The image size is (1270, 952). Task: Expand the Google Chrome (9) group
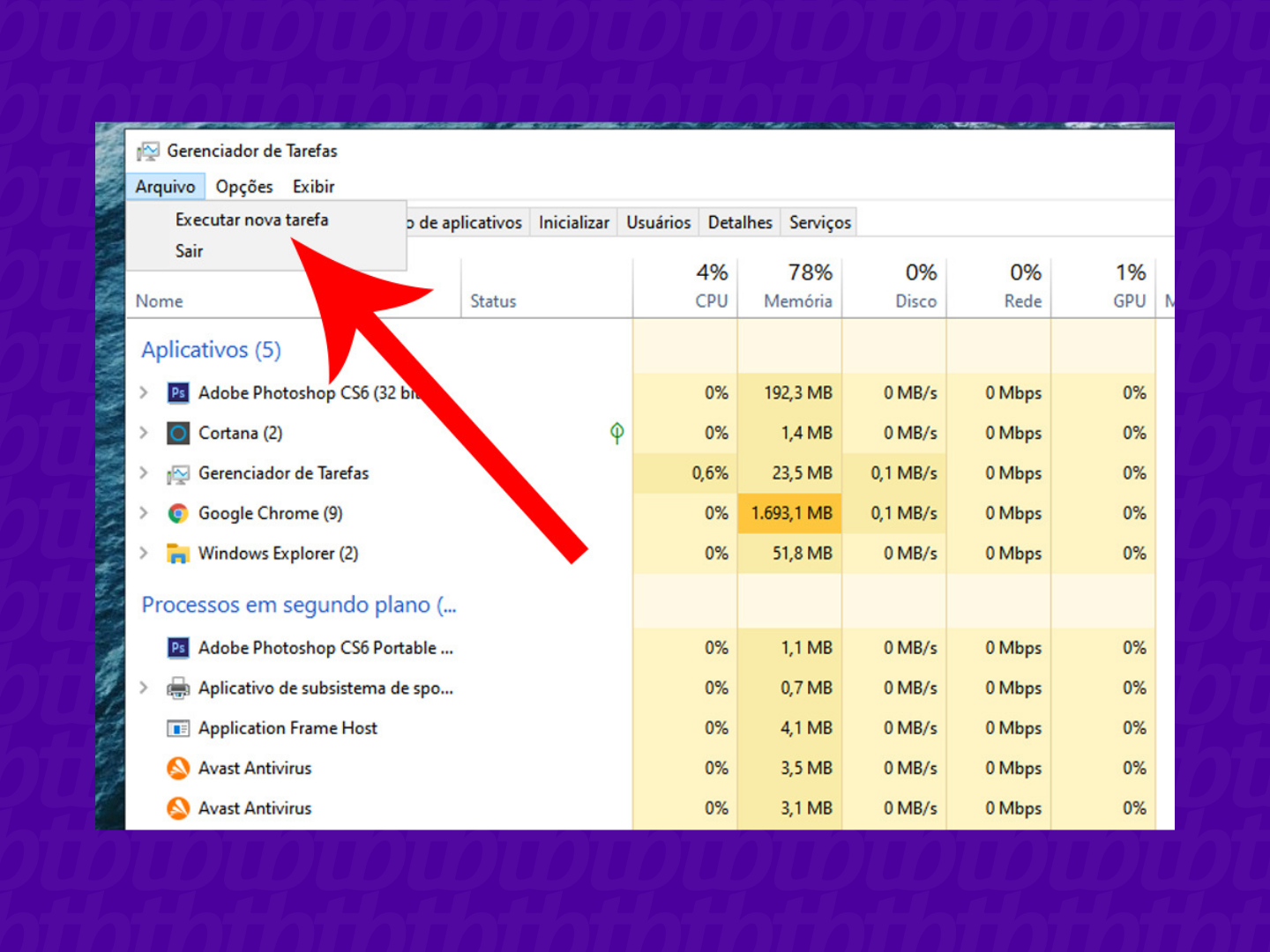pyautogui.click(x=144, y=513)
